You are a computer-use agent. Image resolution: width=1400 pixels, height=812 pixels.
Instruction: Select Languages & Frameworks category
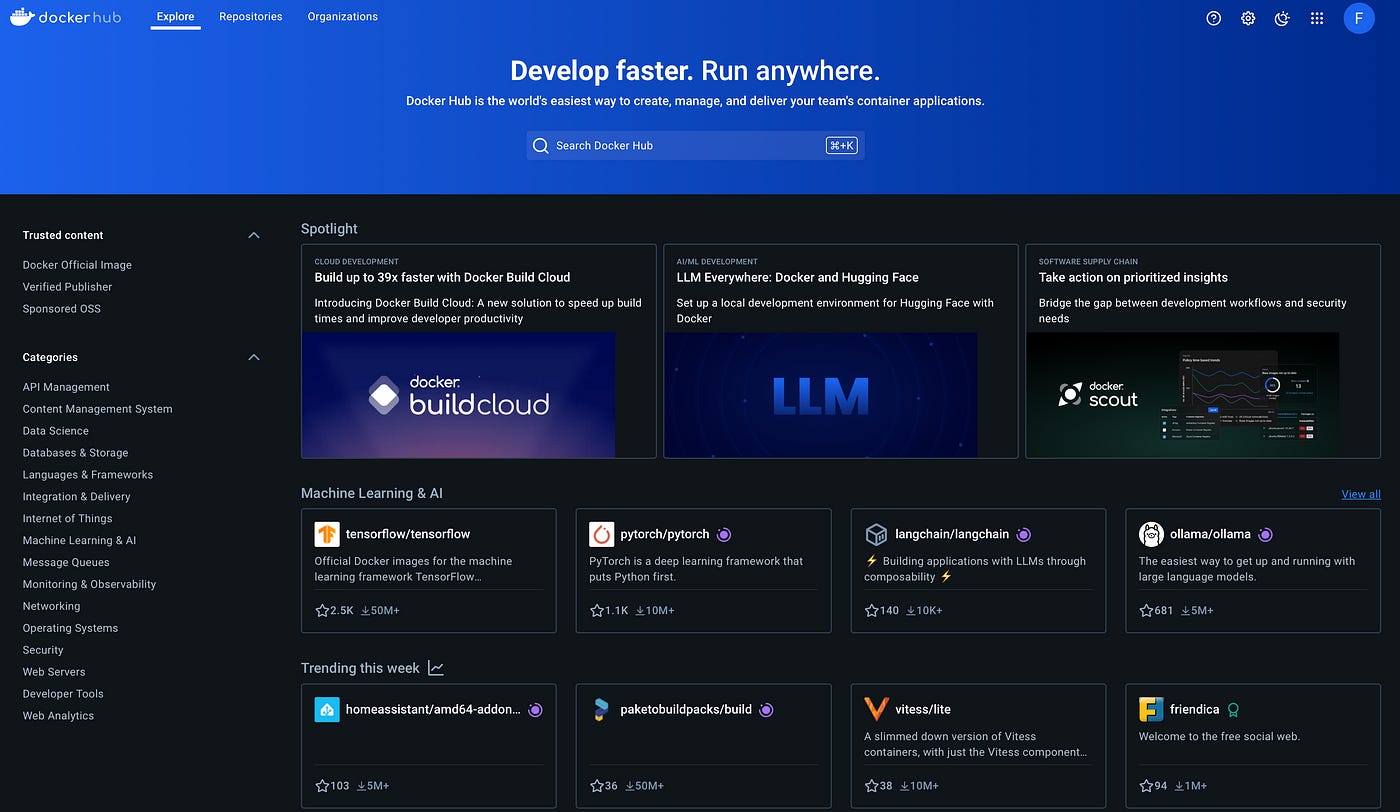click(88, 475)
